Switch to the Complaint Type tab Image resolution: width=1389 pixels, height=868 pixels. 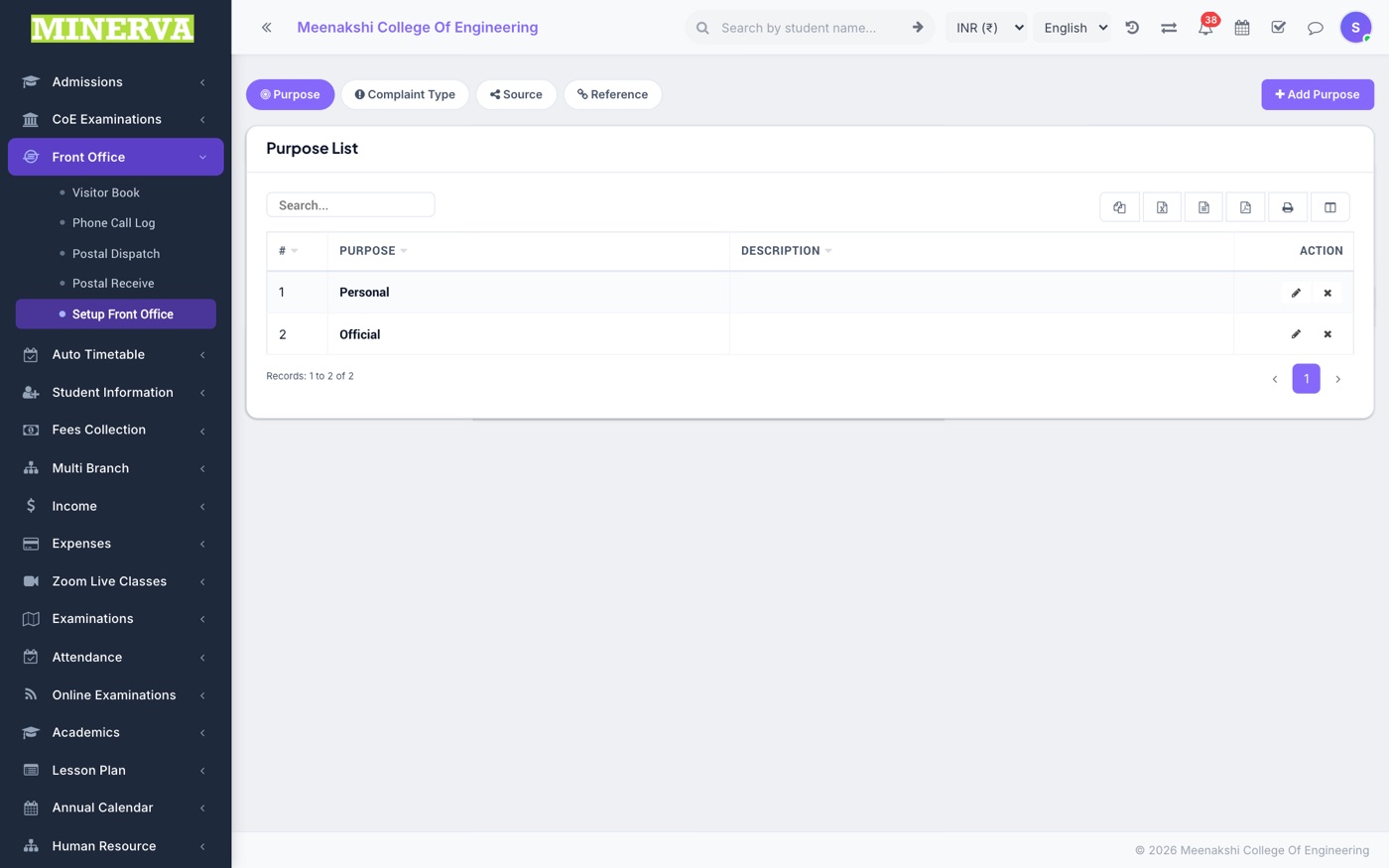[x=405, y=94]
